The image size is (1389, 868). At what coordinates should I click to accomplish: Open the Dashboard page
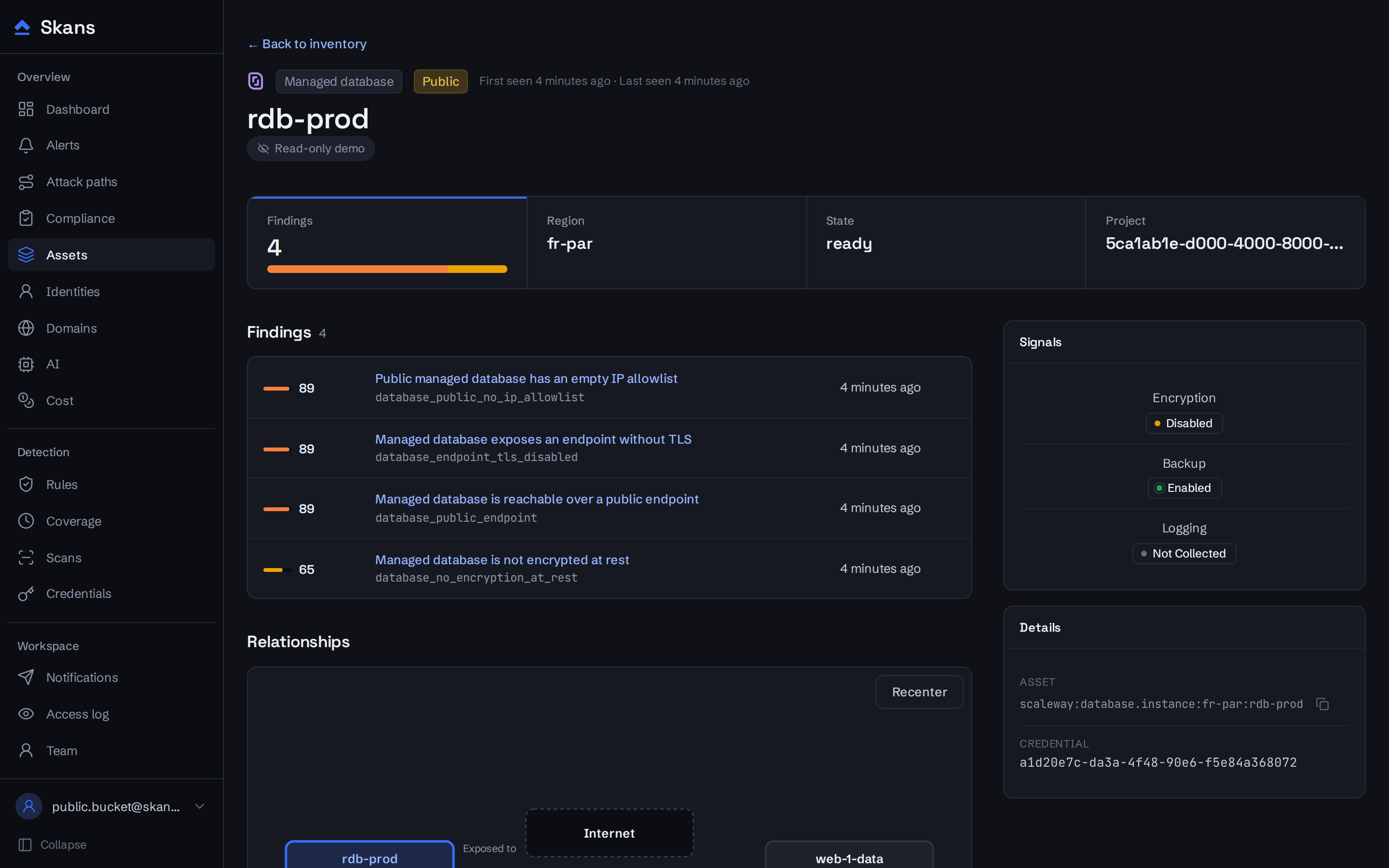point(111,109)
